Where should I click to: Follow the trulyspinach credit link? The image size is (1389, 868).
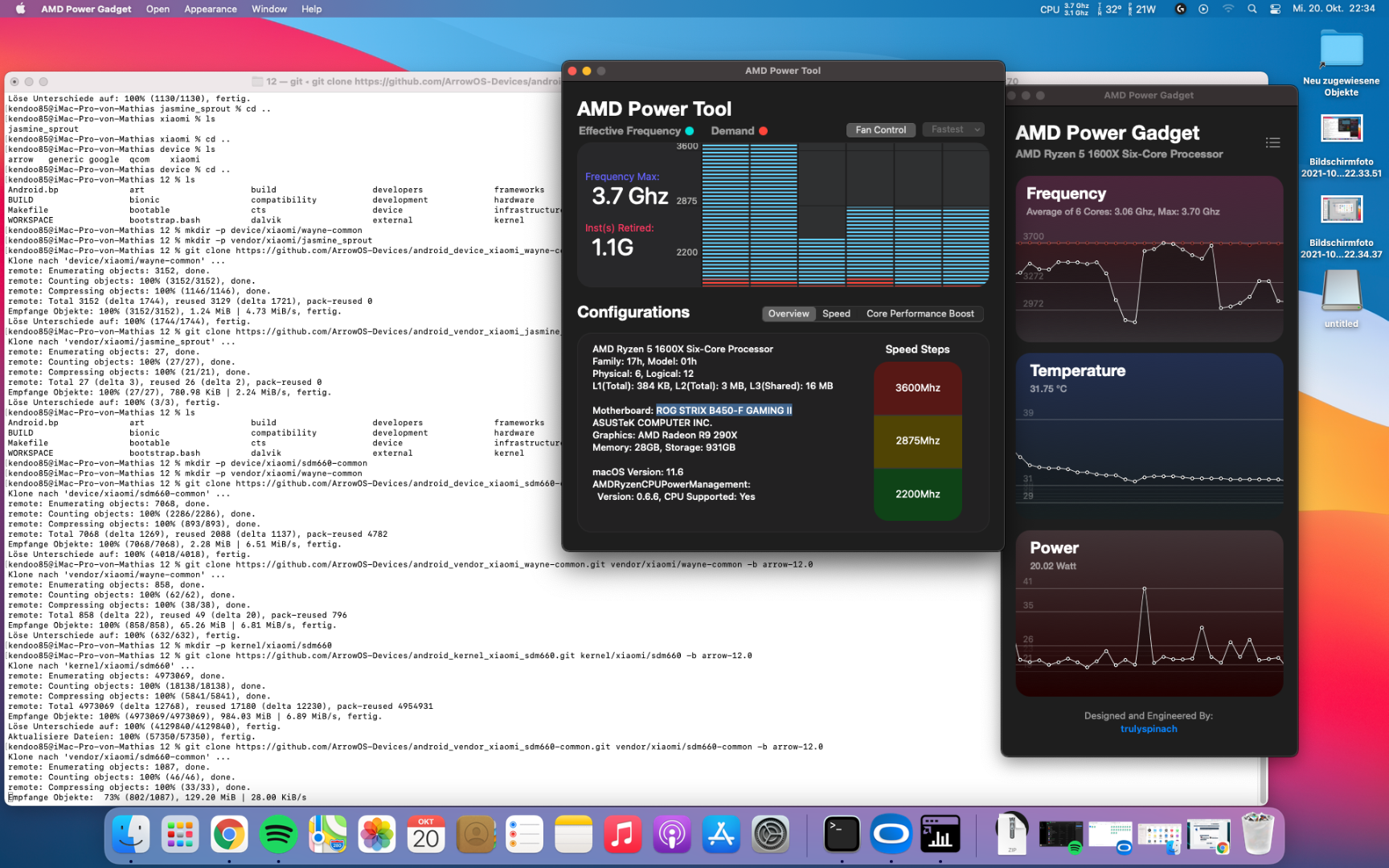click(1149, 729)
